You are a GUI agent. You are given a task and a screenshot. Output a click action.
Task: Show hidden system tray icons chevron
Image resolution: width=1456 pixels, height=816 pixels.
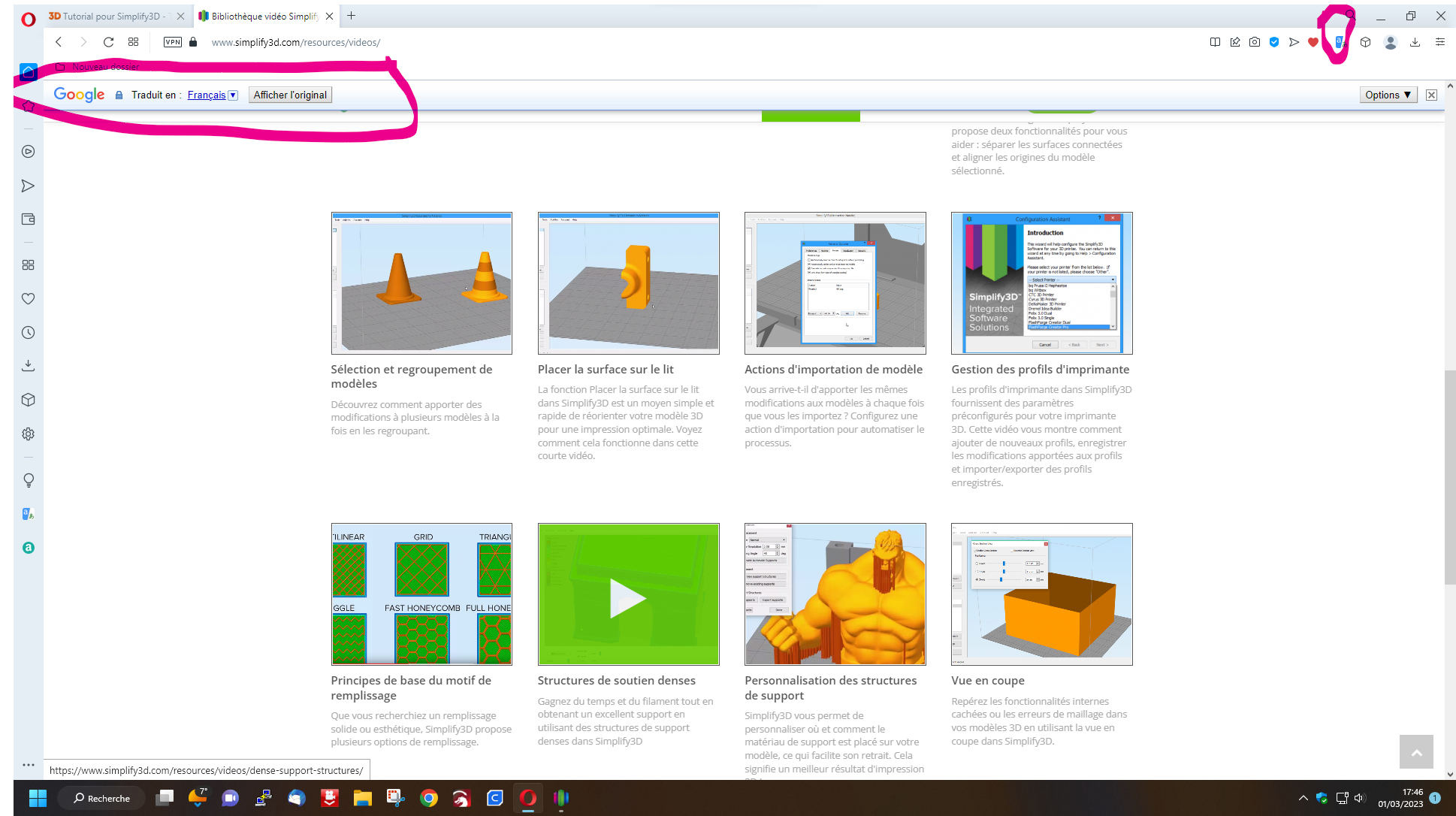click(x=1303, y=798)
